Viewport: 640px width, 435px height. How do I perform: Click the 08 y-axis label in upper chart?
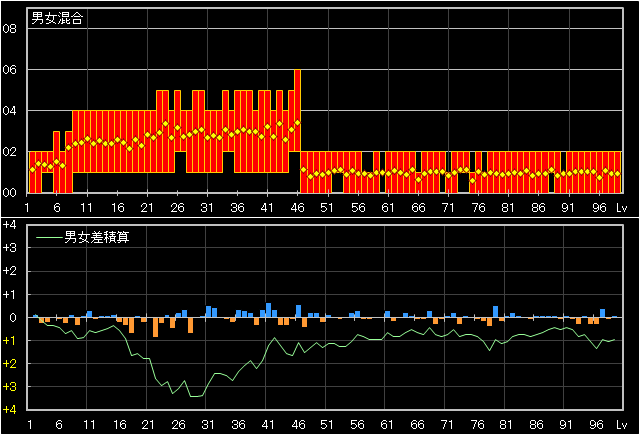9,29
